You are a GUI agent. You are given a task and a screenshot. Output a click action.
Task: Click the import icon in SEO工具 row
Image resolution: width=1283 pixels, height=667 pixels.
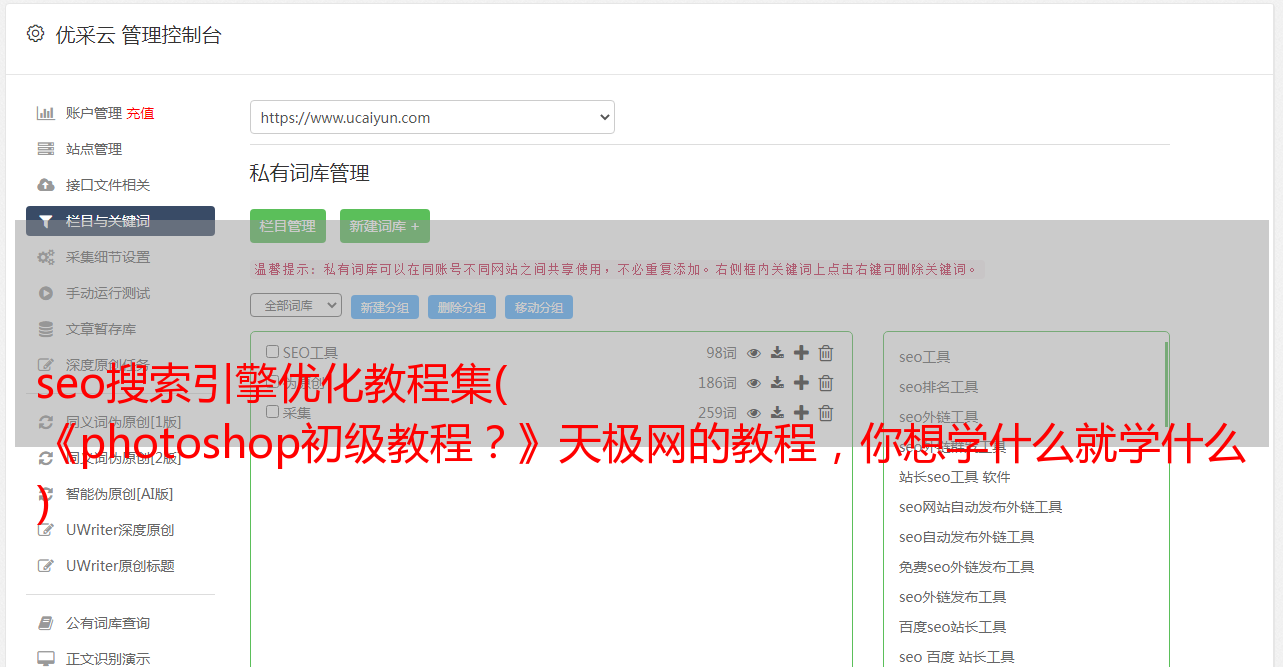tap(777, 353)
